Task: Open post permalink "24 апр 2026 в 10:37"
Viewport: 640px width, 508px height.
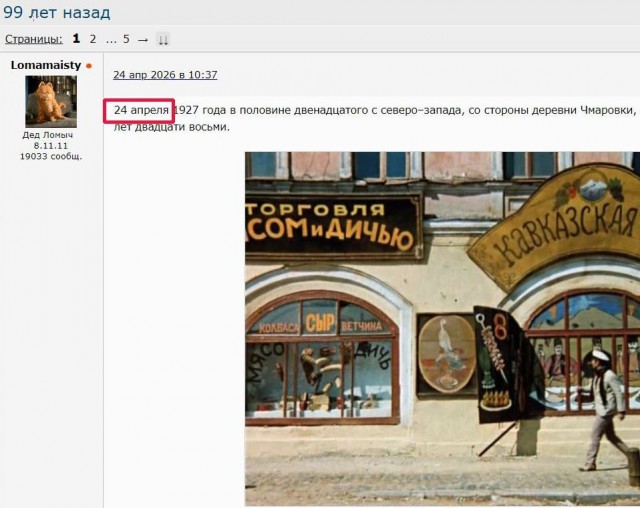Action: 165,75
